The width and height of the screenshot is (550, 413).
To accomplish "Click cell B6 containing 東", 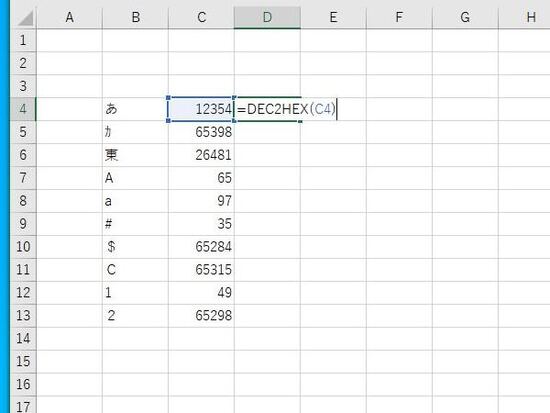I will 135,155.
